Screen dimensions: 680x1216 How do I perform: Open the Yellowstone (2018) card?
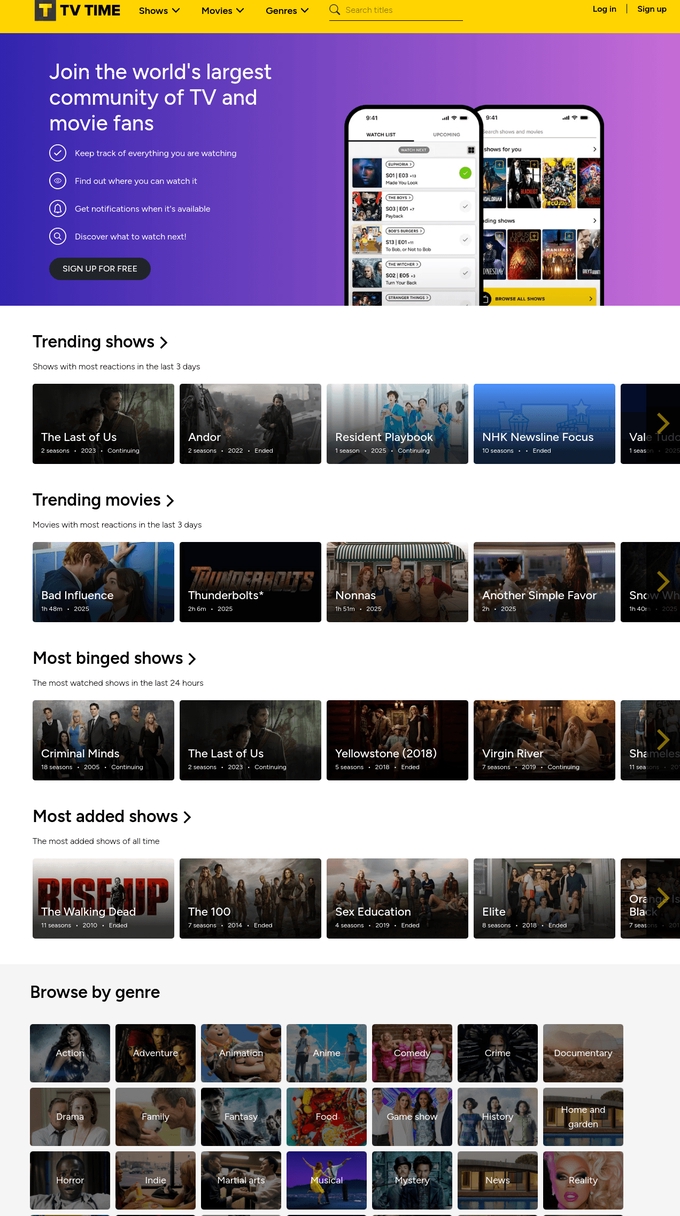pyautogui.click(x=397, y=739)
